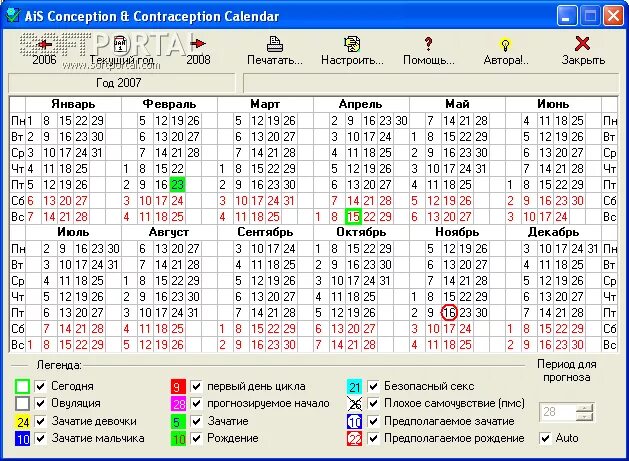Viewport: 629px width, 461px height.
Task: Click the Январь month header
Action: pos(73,104)
